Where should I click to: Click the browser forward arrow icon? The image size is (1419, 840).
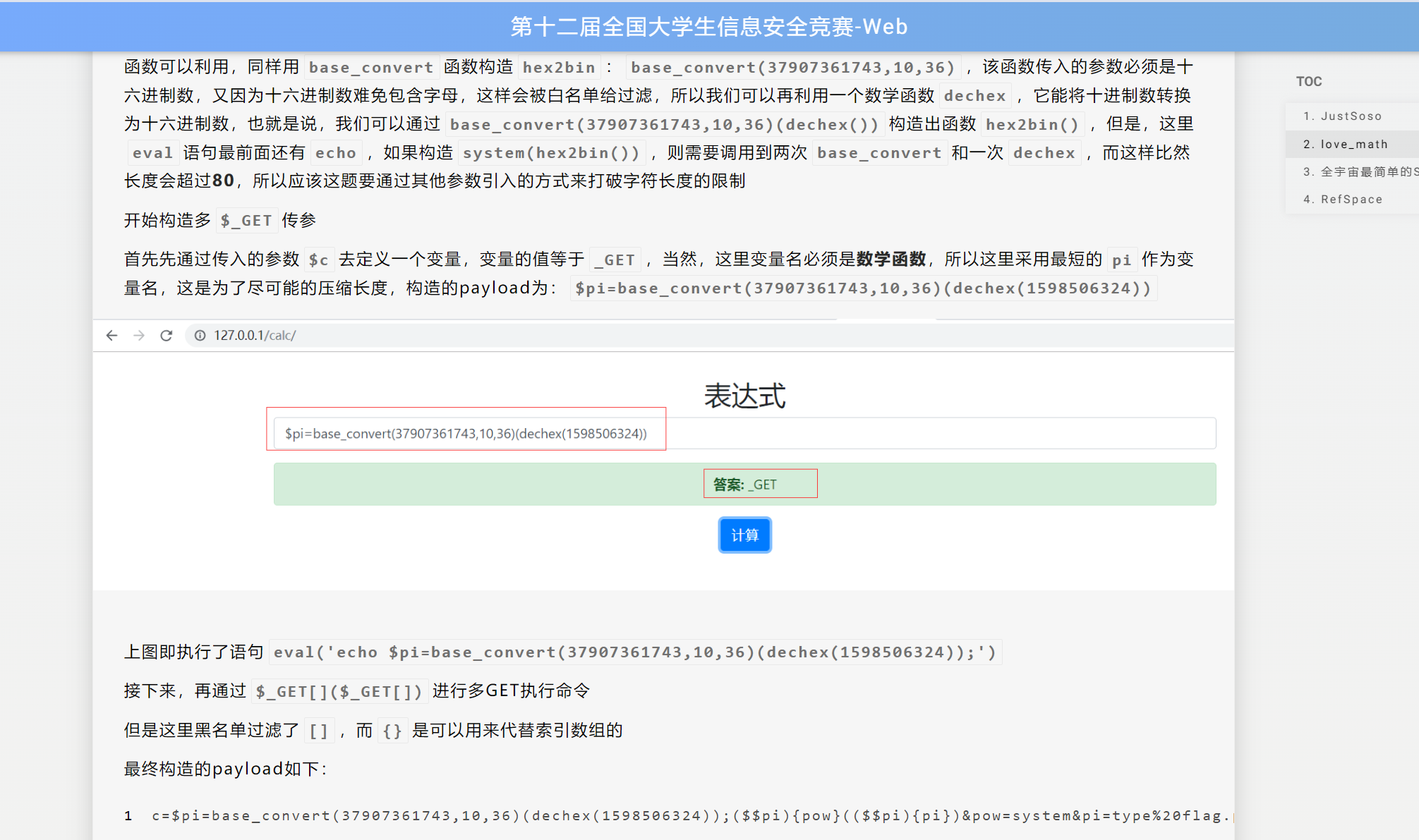click(x=139, y=335)
